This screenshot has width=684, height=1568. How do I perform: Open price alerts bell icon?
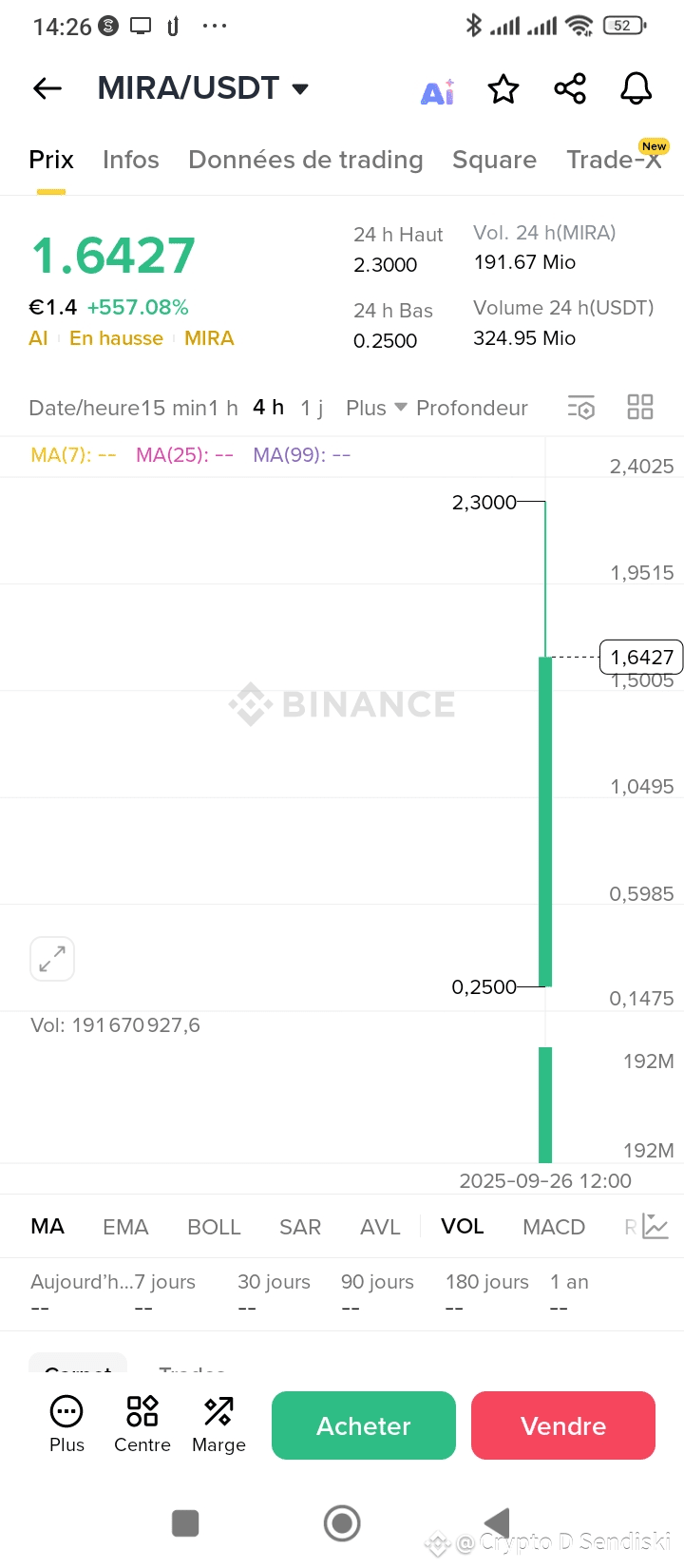coord(636,89)
